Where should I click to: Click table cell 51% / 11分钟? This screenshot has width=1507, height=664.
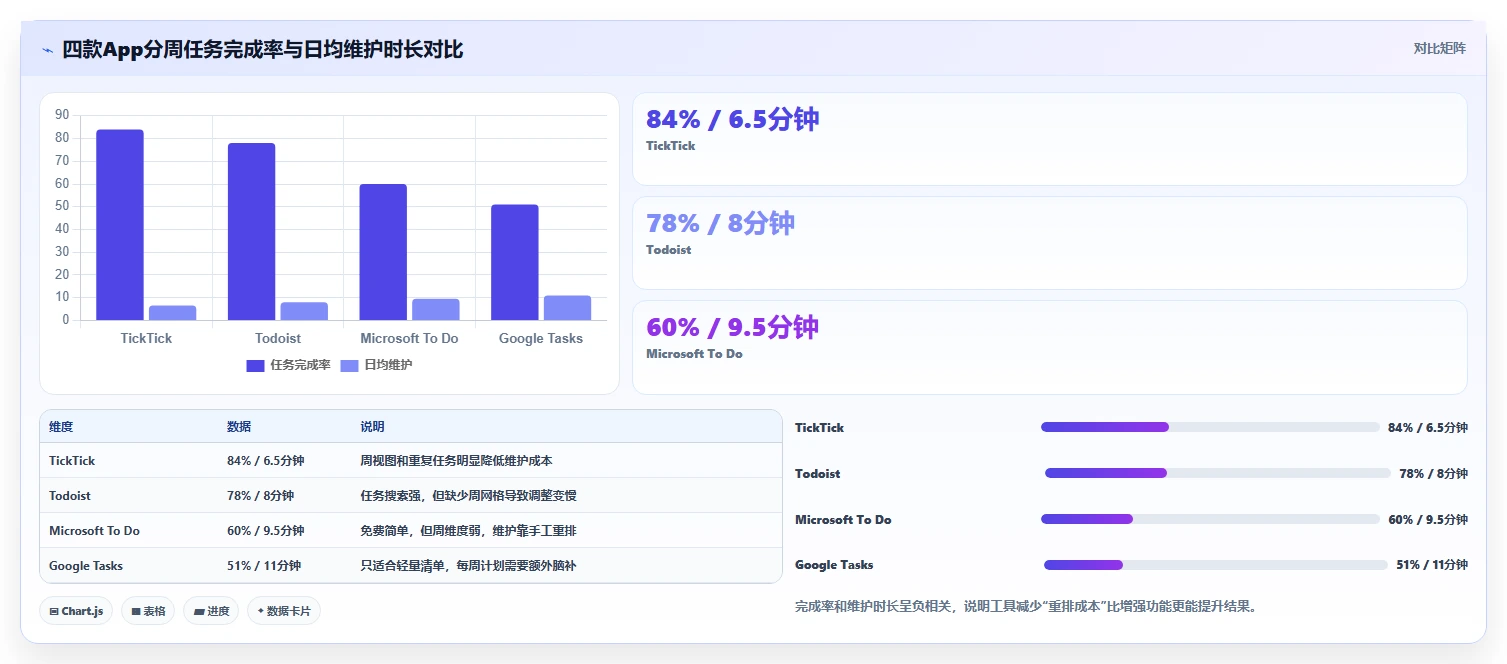pyautogui.click(x=264, y=566)
